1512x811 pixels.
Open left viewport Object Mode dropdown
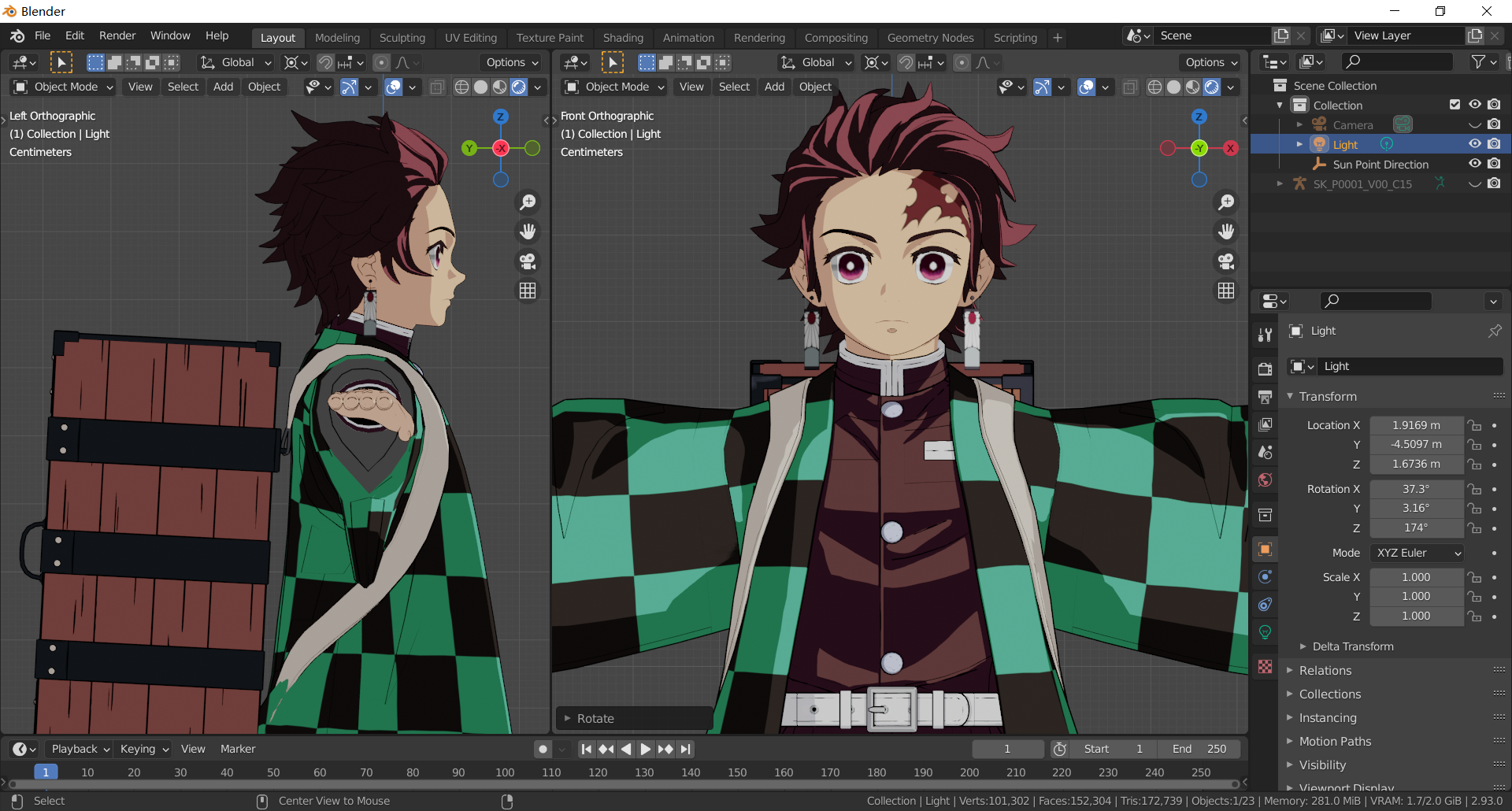pyautogui.click(x=63, y=87)
